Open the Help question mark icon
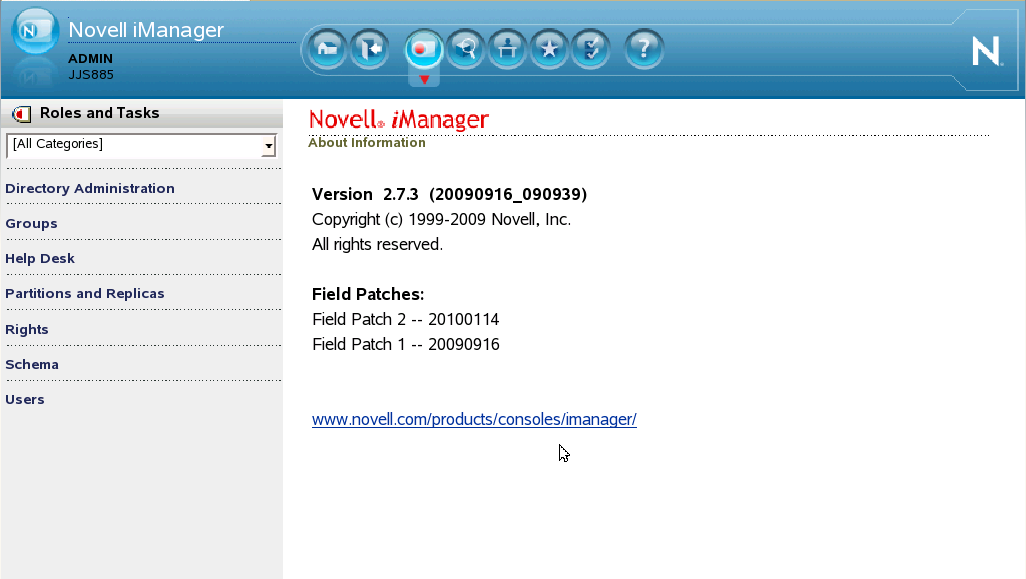Viewport: 1026px width, 579px height. [644, 48]
